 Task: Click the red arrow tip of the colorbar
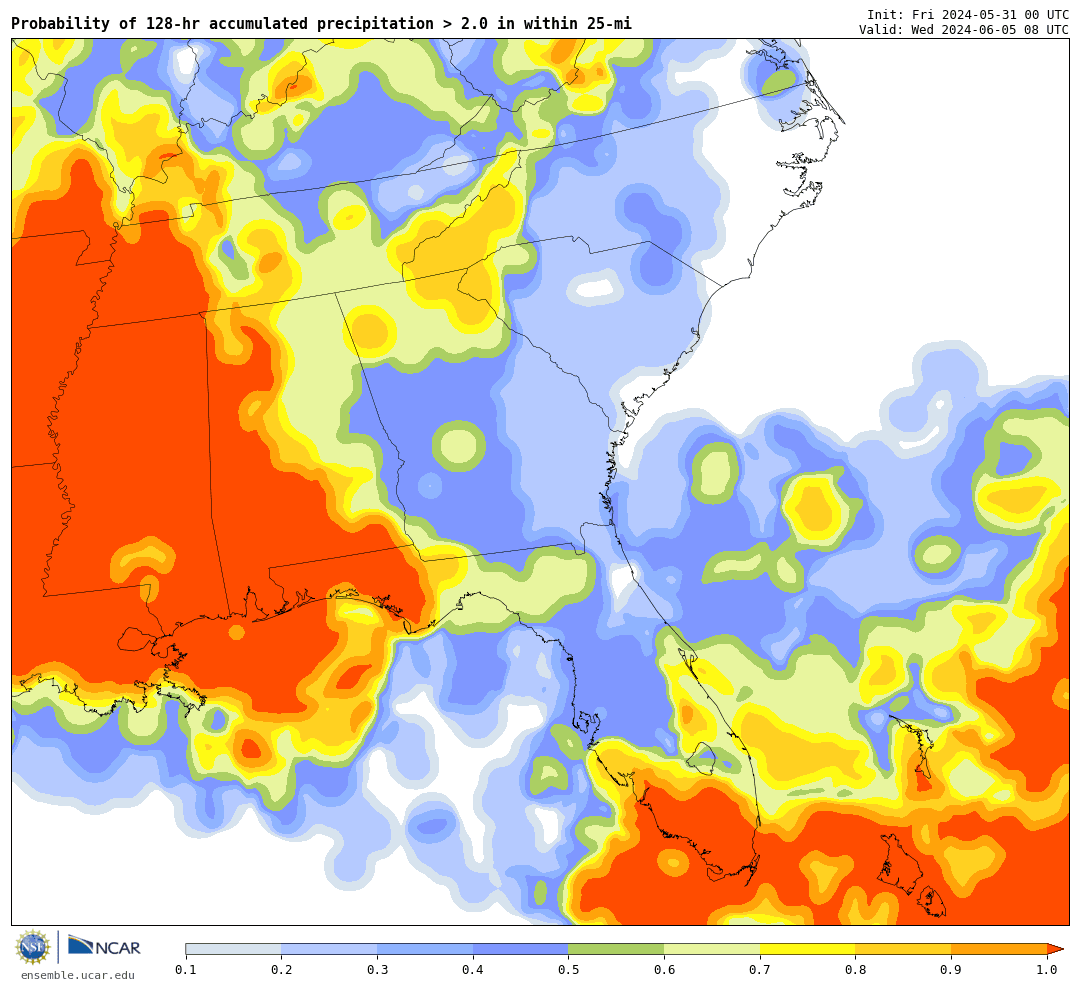1055,949
